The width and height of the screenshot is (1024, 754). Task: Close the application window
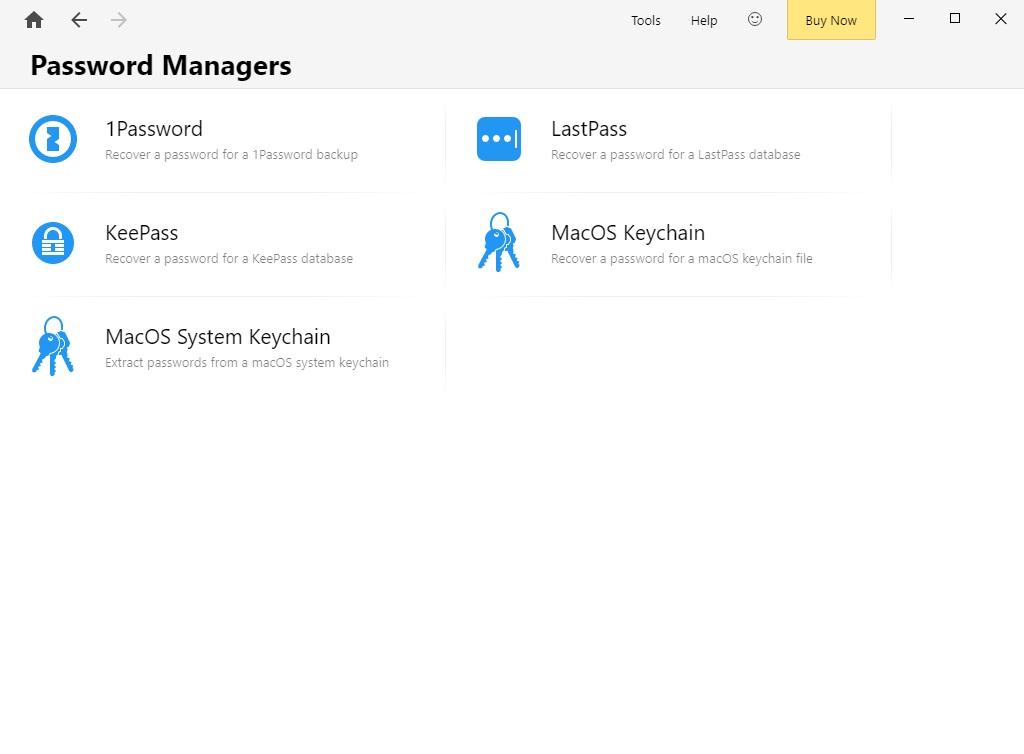coord(1000,19)
